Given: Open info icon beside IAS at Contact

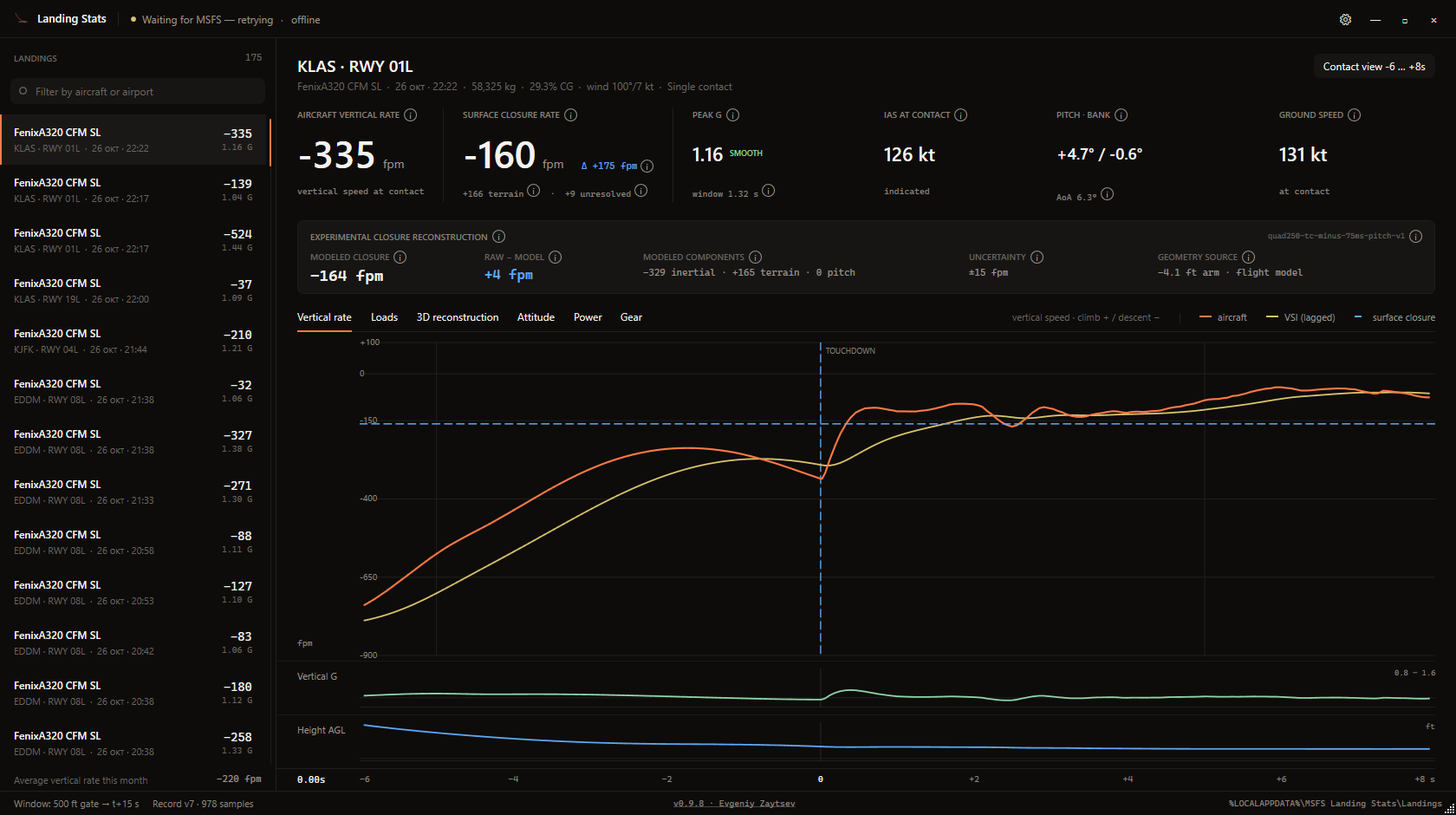Looking at the screenshot, I should (x=961, y=115).
